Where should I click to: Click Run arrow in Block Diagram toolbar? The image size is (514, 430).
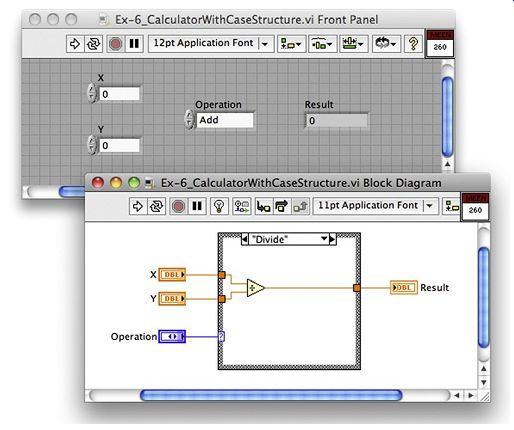tap(138, 206)
